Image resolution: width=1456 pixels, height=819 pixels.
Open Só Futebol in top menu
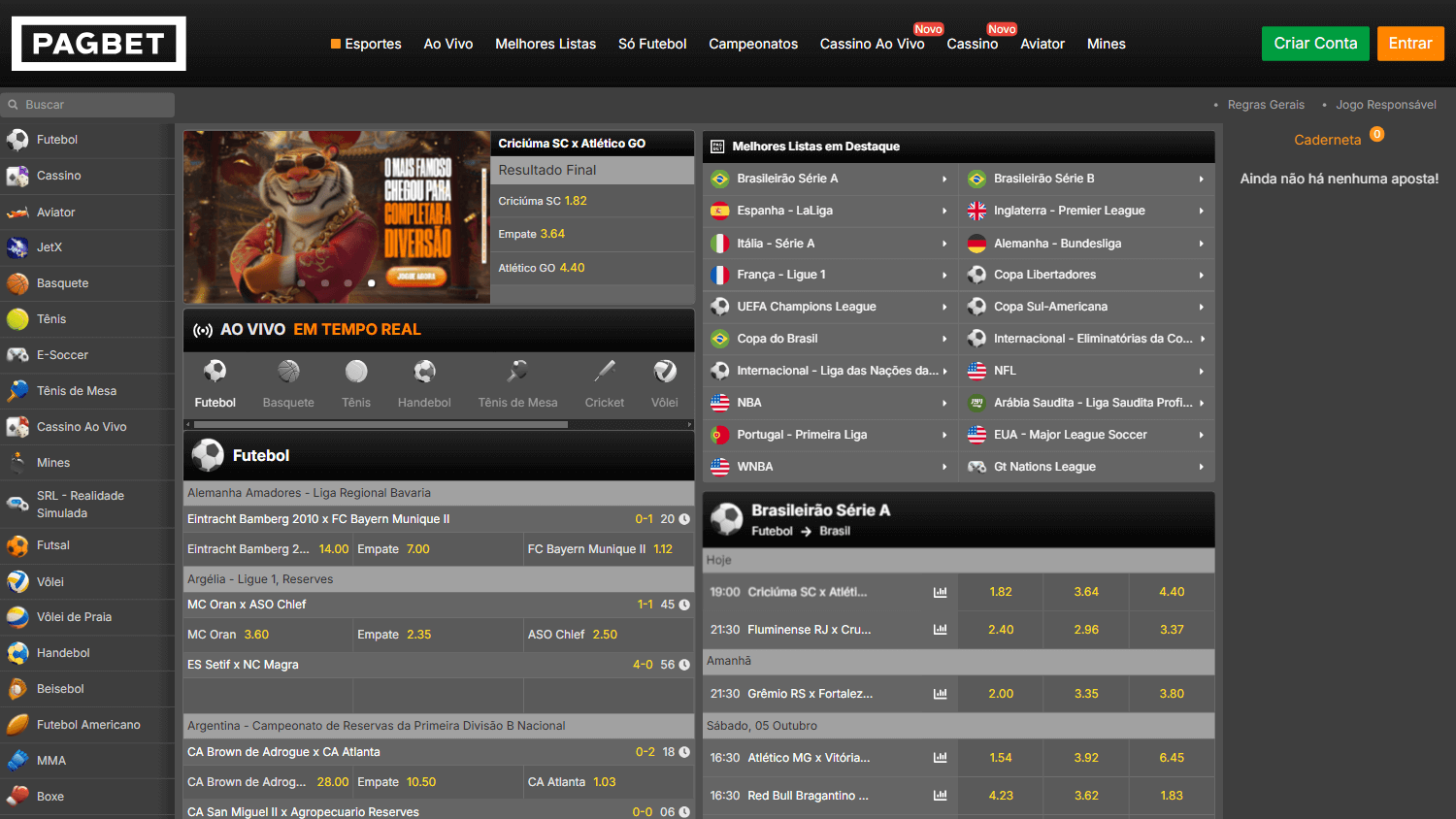click(x=652, y=44)
